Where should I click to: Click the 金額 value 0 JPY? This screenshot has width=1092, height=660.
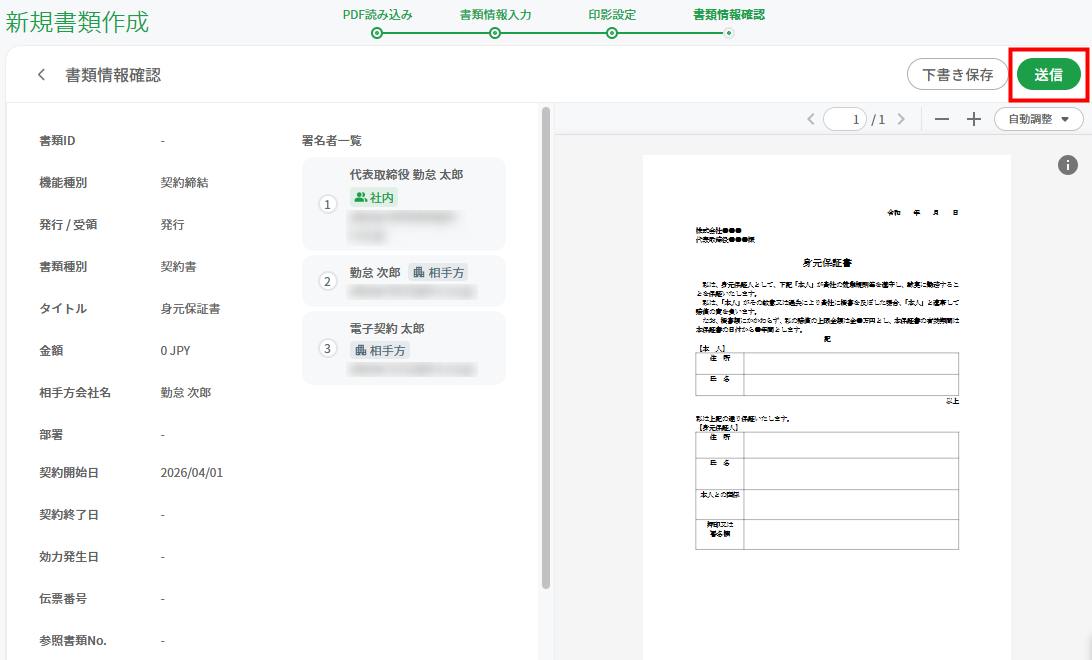point(176,351)
